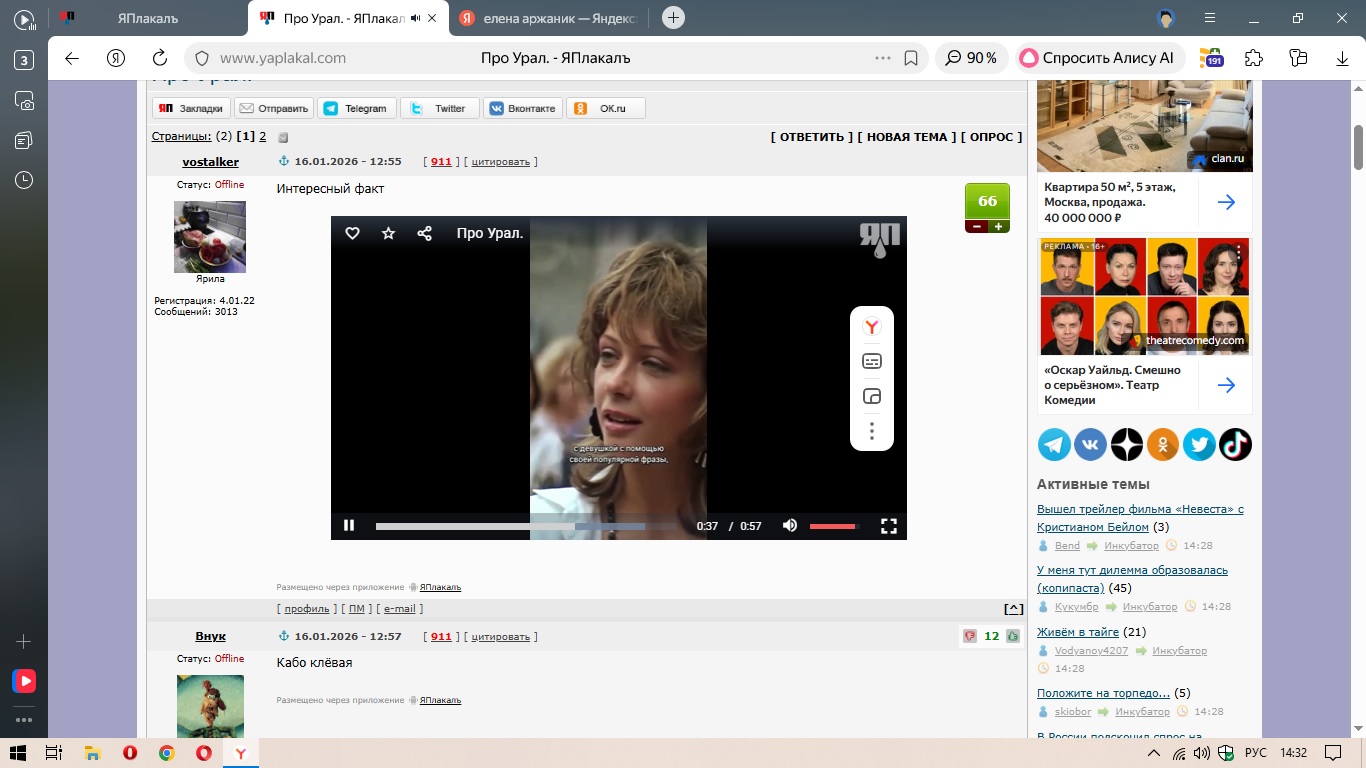Enter fullscreen mode in video player

point(888,525)
